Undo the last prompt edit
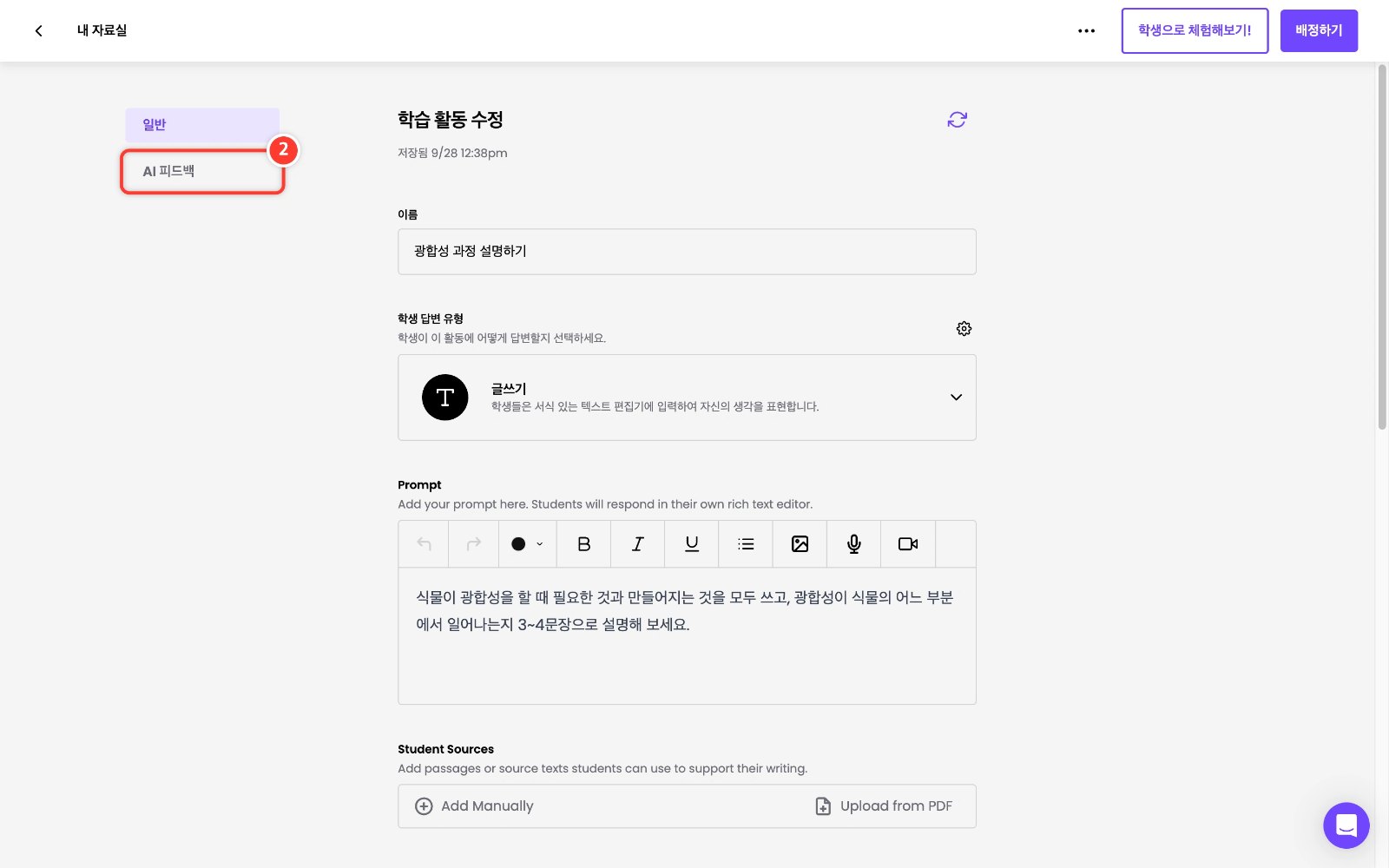Screen dimensions: 1389x868 pyautogui.click(x=424, y=543)
